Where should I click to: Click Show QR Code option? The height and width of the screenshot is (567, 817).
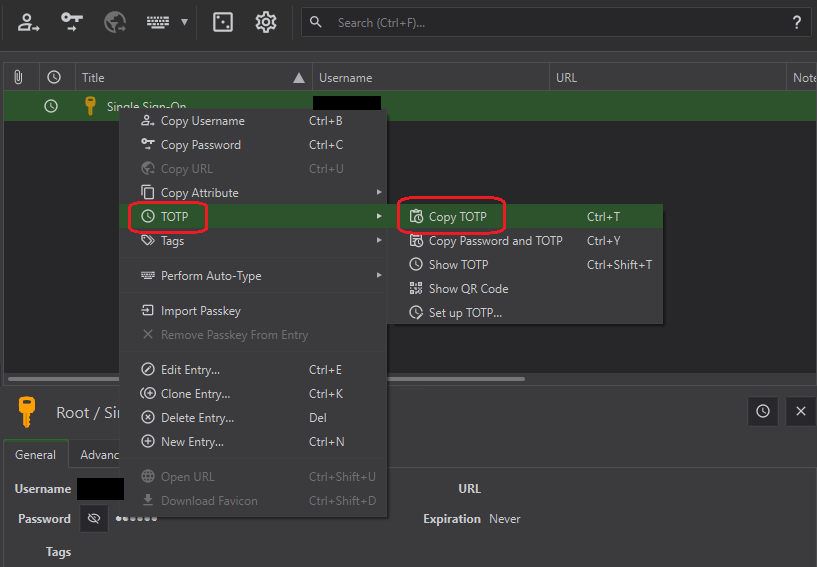pyautogui.click(x=525, y=289)
